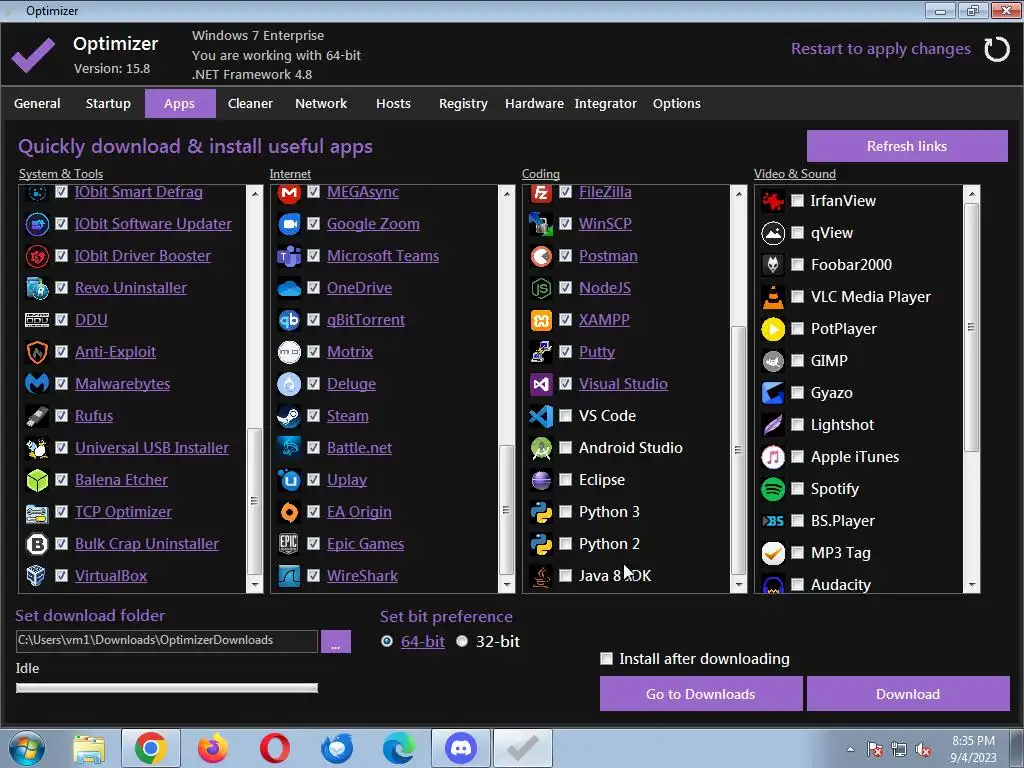The height and width of the screenshot is (768, 1024).
Task: Click Coding list scroll down arrow
Action: tap(739, 585)
